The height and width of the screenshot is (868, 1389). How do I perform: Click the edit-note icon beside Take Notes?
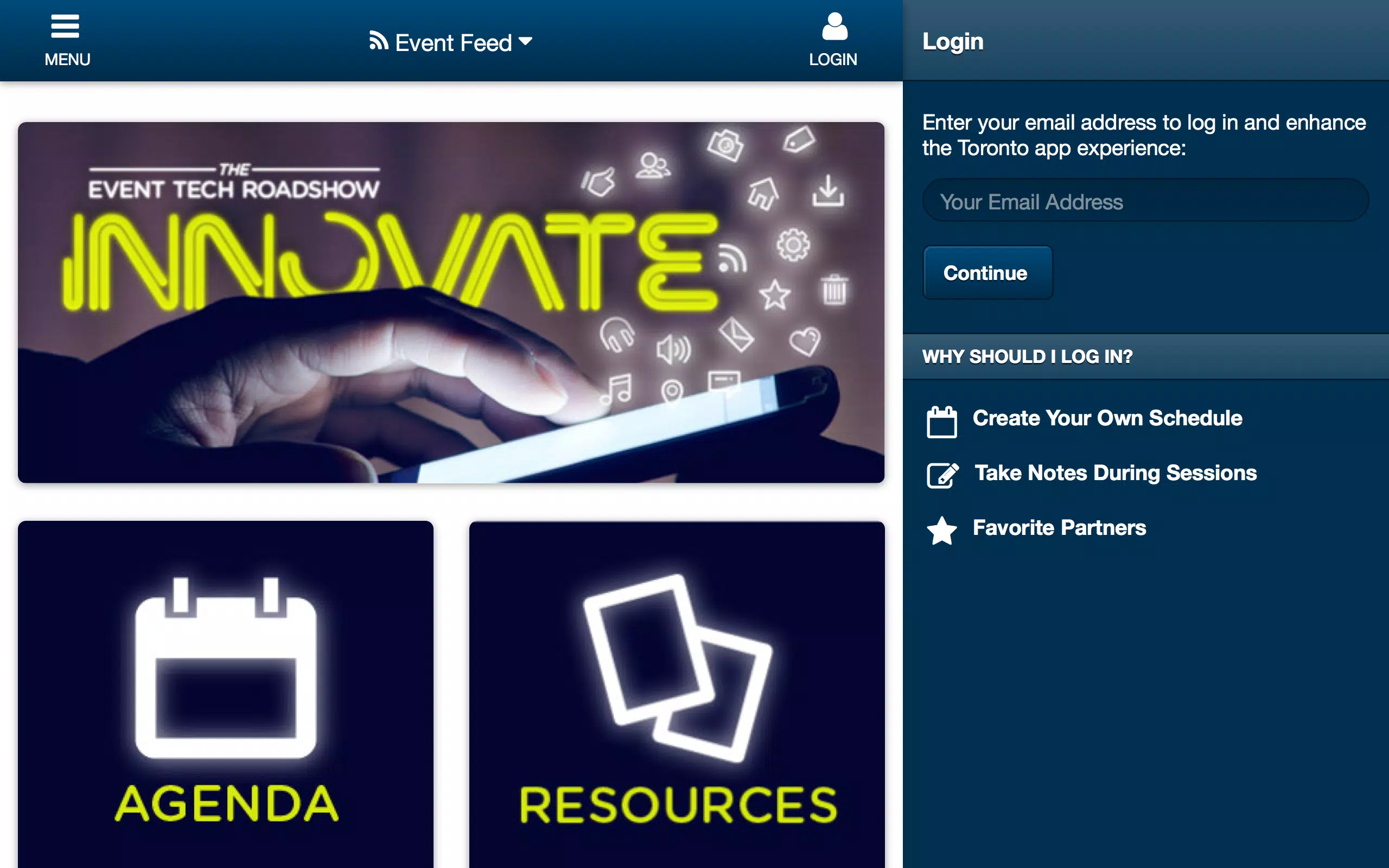pyautogui.click(x=942, y=475)
